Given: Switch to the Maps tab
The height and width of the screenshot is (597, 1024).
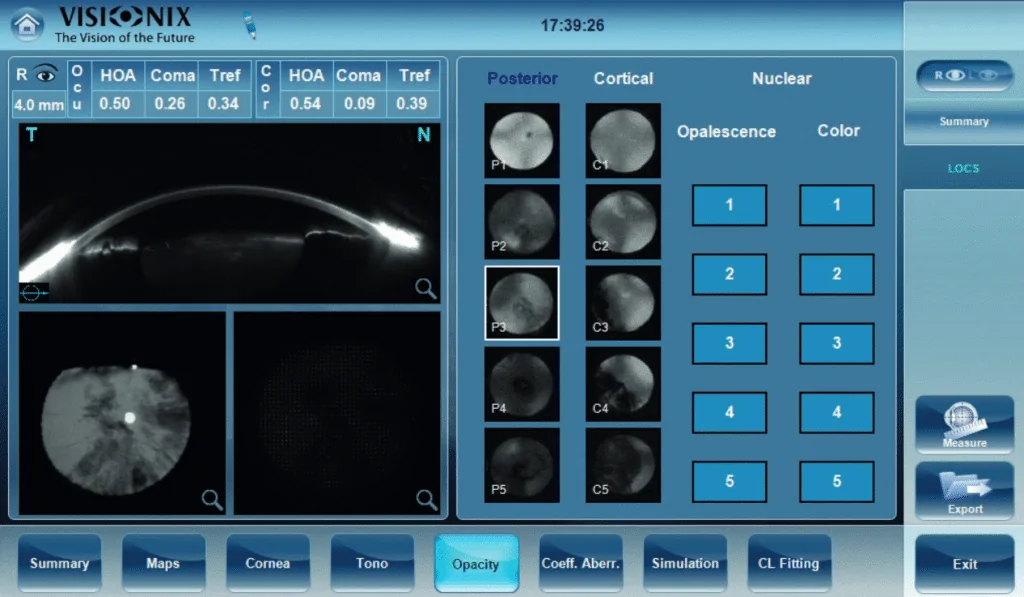Looking at the screenshot, I should [x=163, y=563].
